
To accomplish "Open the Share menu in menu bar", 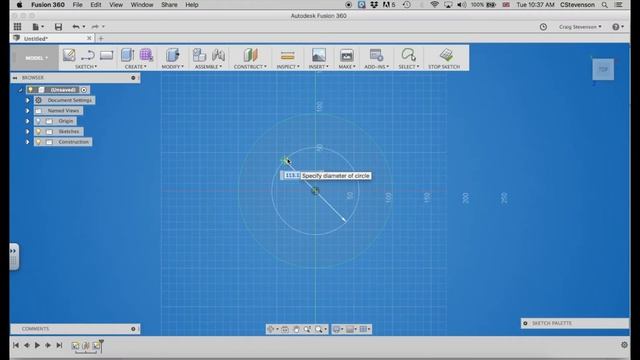I will point(169,5).
